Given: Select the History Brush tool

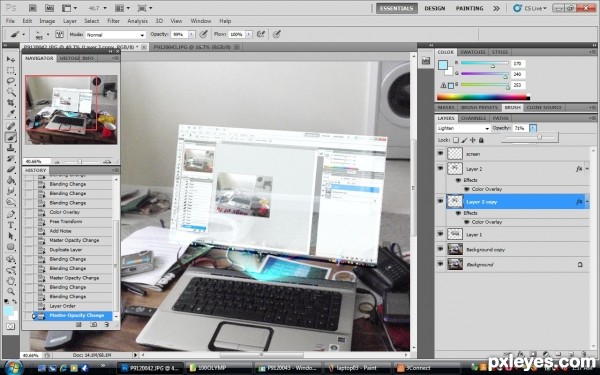Looking at the screenshot, I should point(11,158).
